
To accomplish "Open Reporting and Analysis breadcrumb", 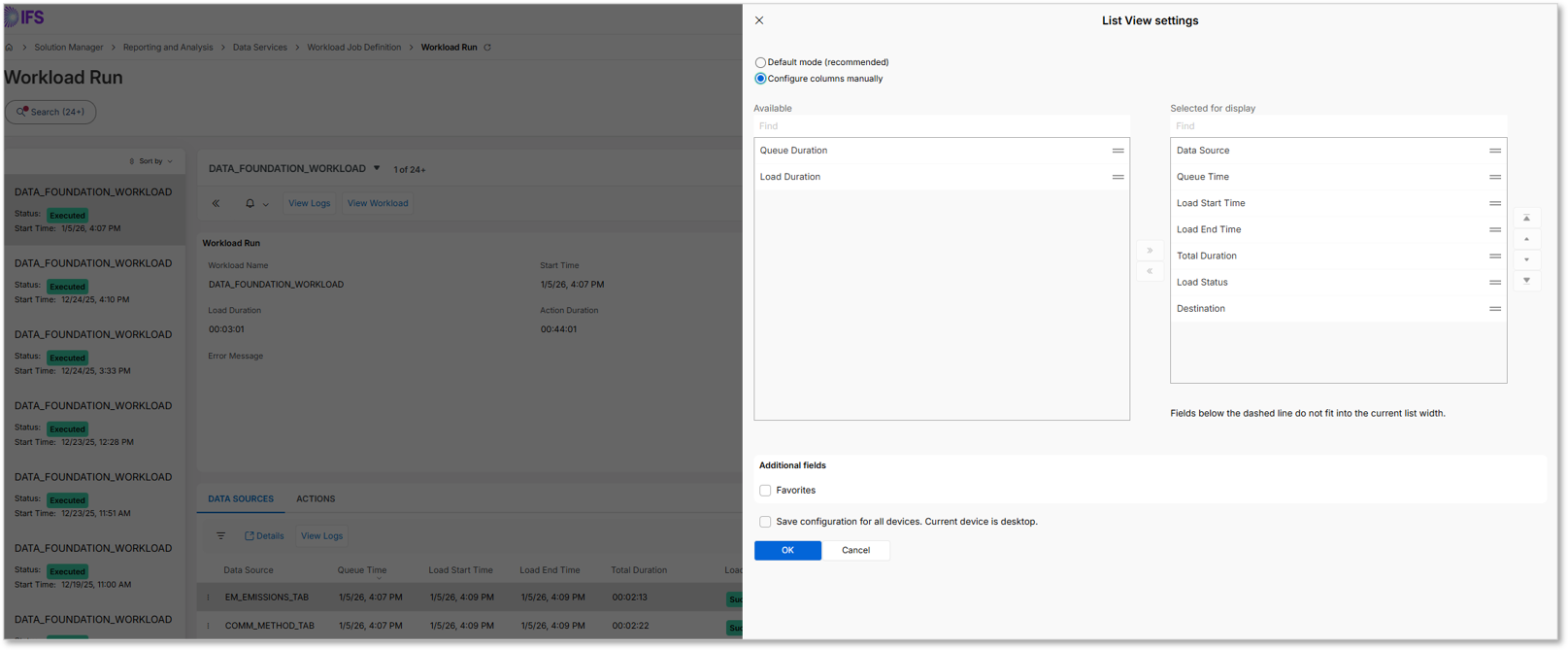I will point(168,47).
